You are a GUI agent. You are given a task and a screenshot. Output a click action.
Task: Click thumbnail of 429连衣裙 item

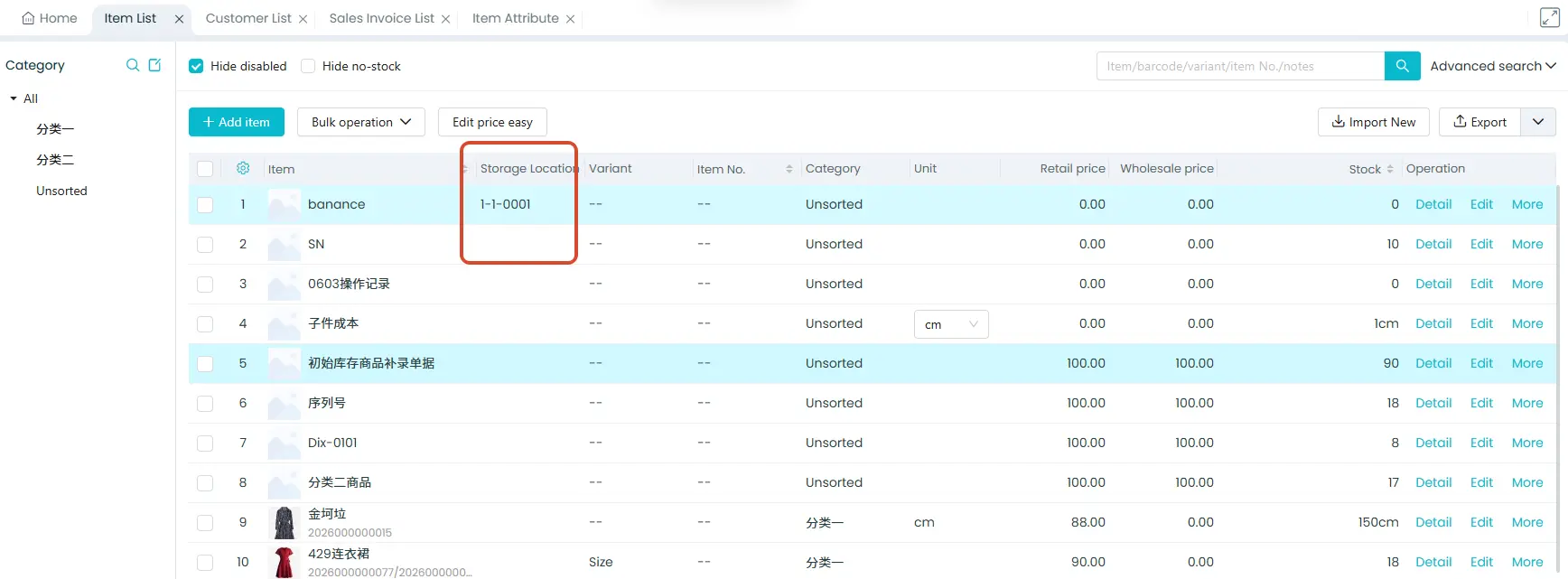(285, 562)
